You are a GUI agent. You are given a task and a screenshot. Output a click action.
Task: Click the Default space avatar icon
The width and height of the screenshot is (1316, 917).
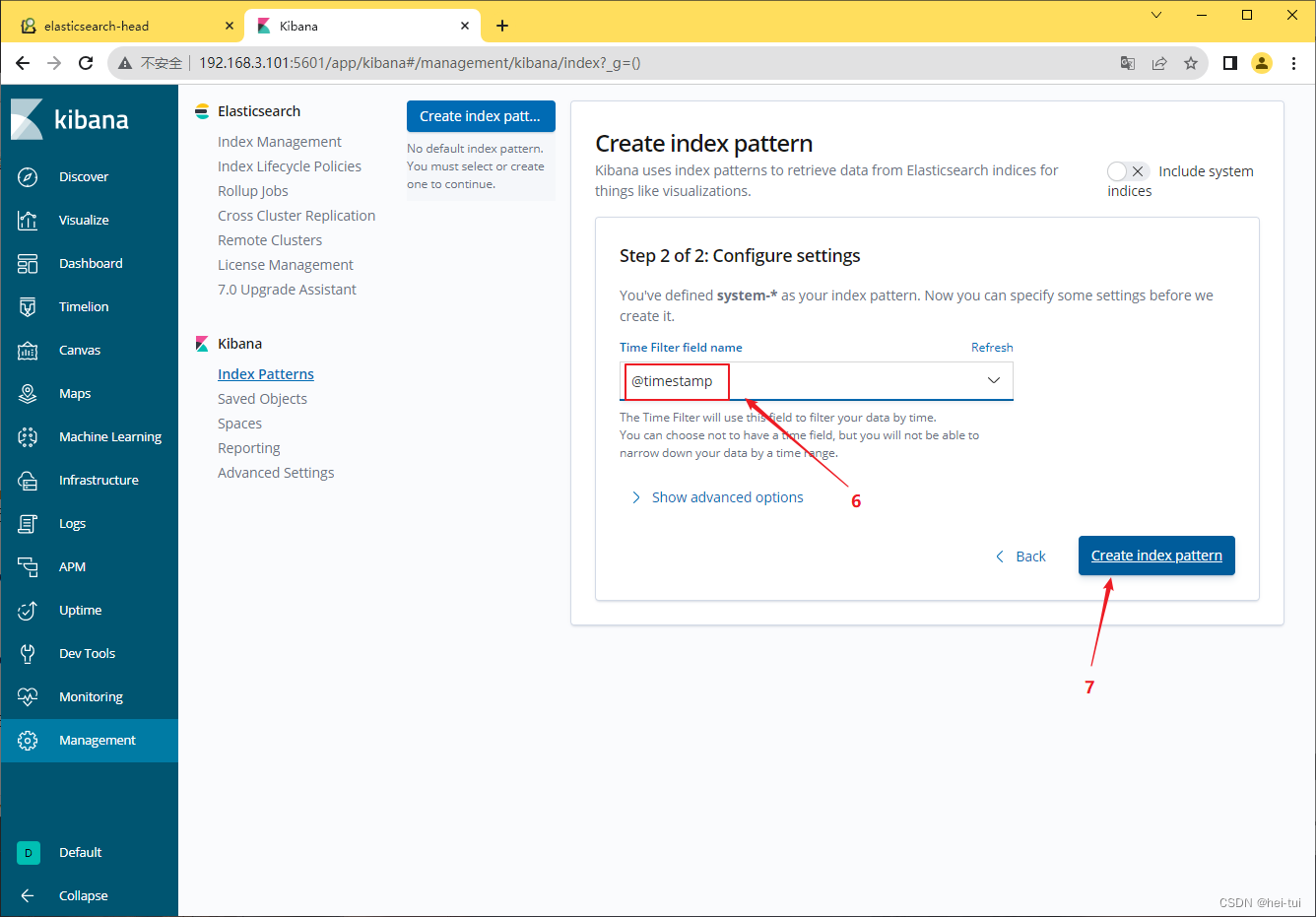click(x=29, y=853)
